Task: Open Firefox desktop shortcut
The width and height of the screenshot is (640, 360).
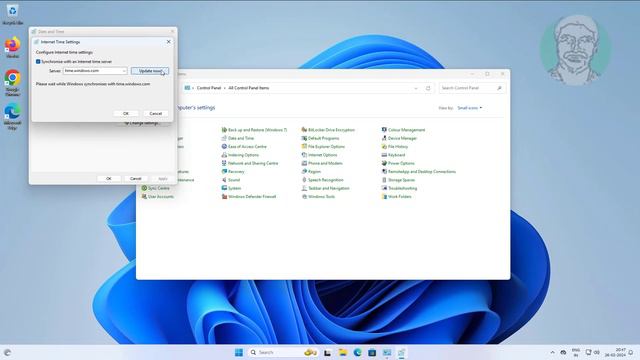Action: 13,47
